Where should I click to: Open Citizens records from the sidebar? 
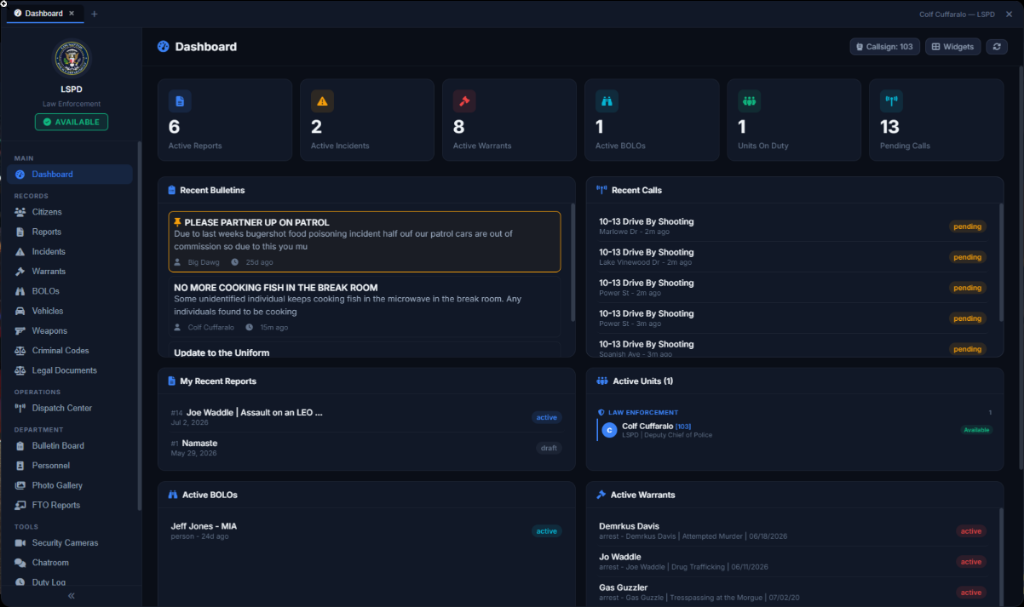(70, 212)
